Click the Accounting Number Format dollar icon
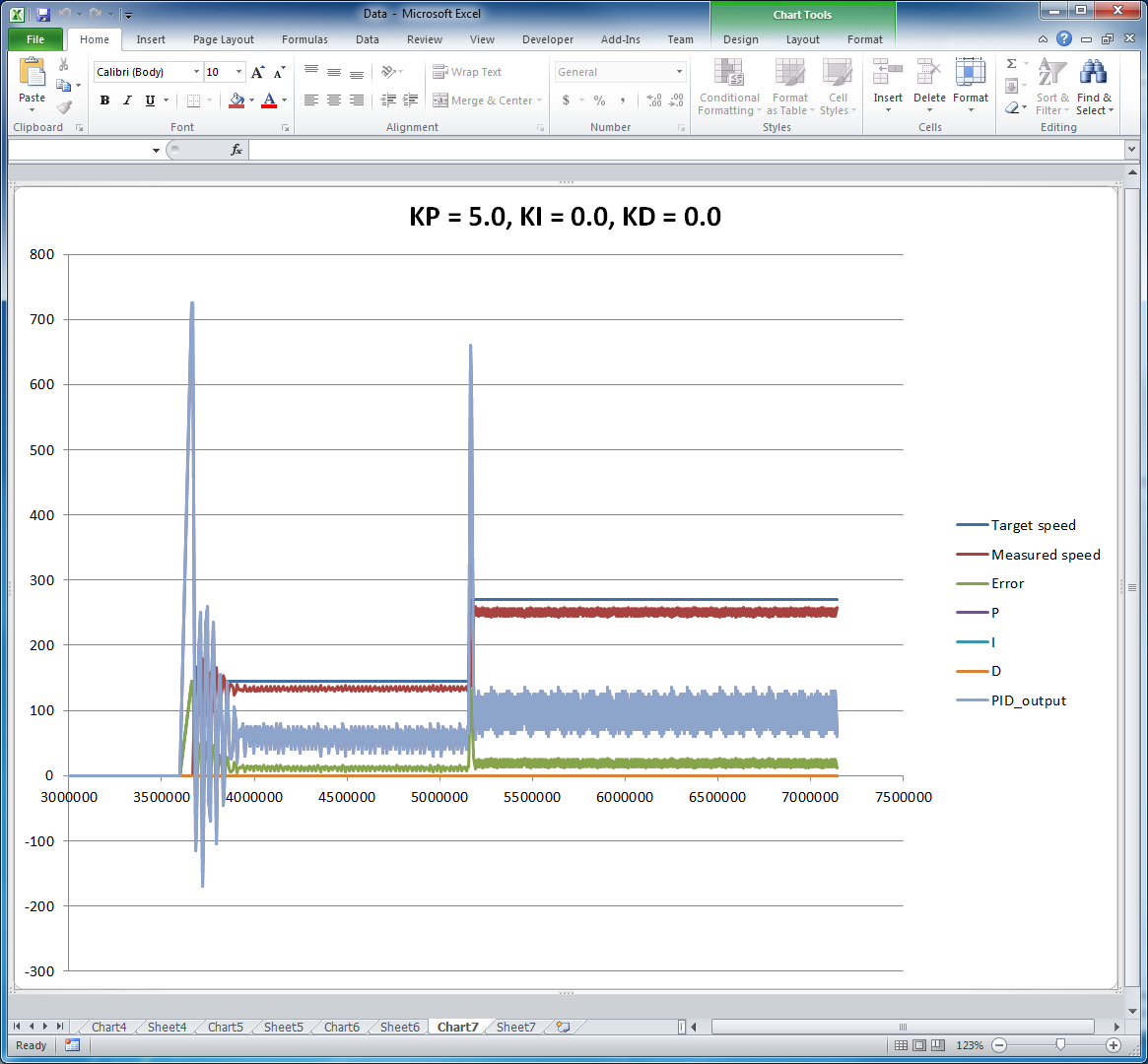Image resolution: width=1148 pixels, height=1064 pixels. (566, 100)
